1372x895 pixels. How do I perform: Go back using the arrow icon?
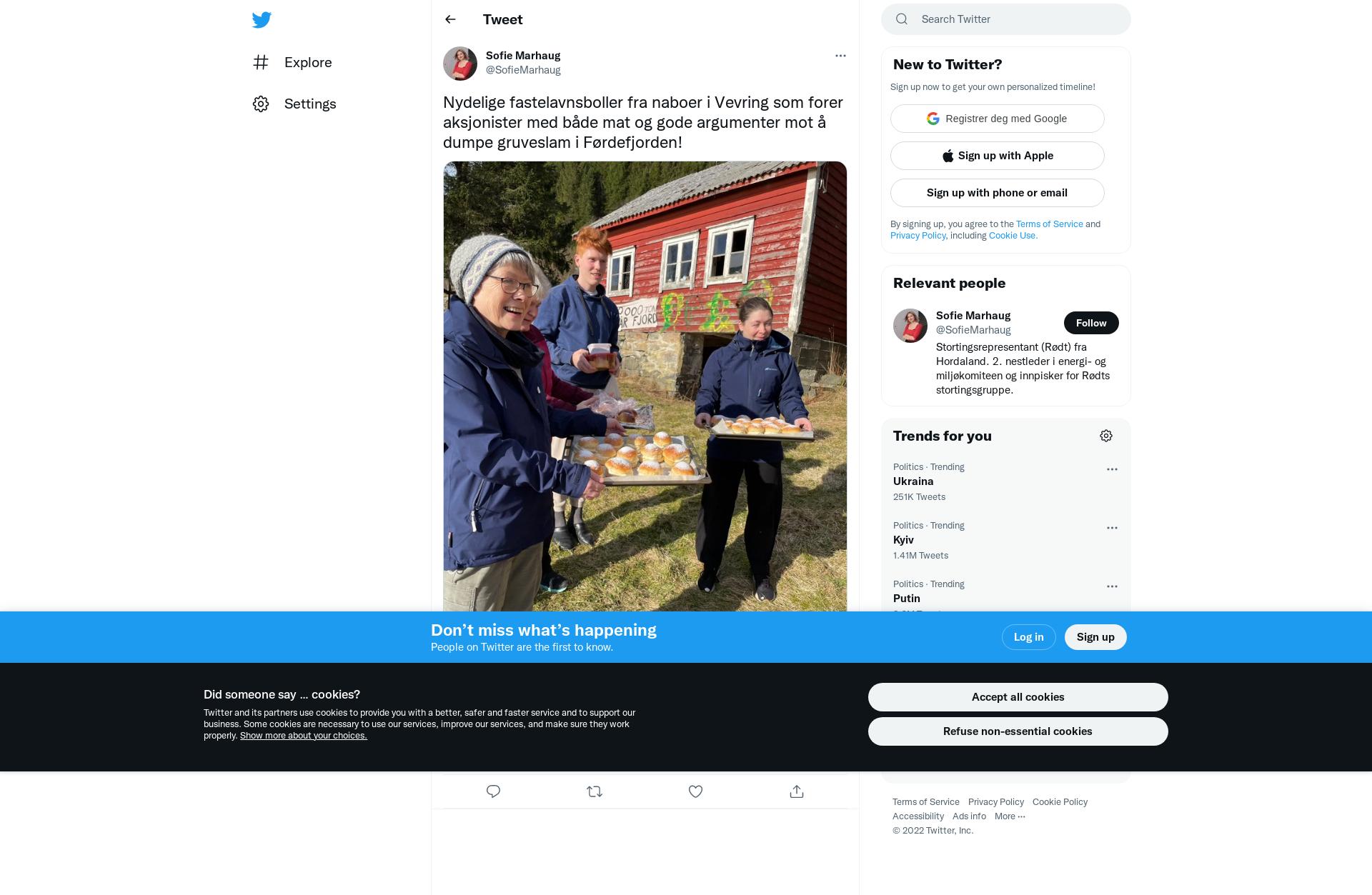(450, 19)
